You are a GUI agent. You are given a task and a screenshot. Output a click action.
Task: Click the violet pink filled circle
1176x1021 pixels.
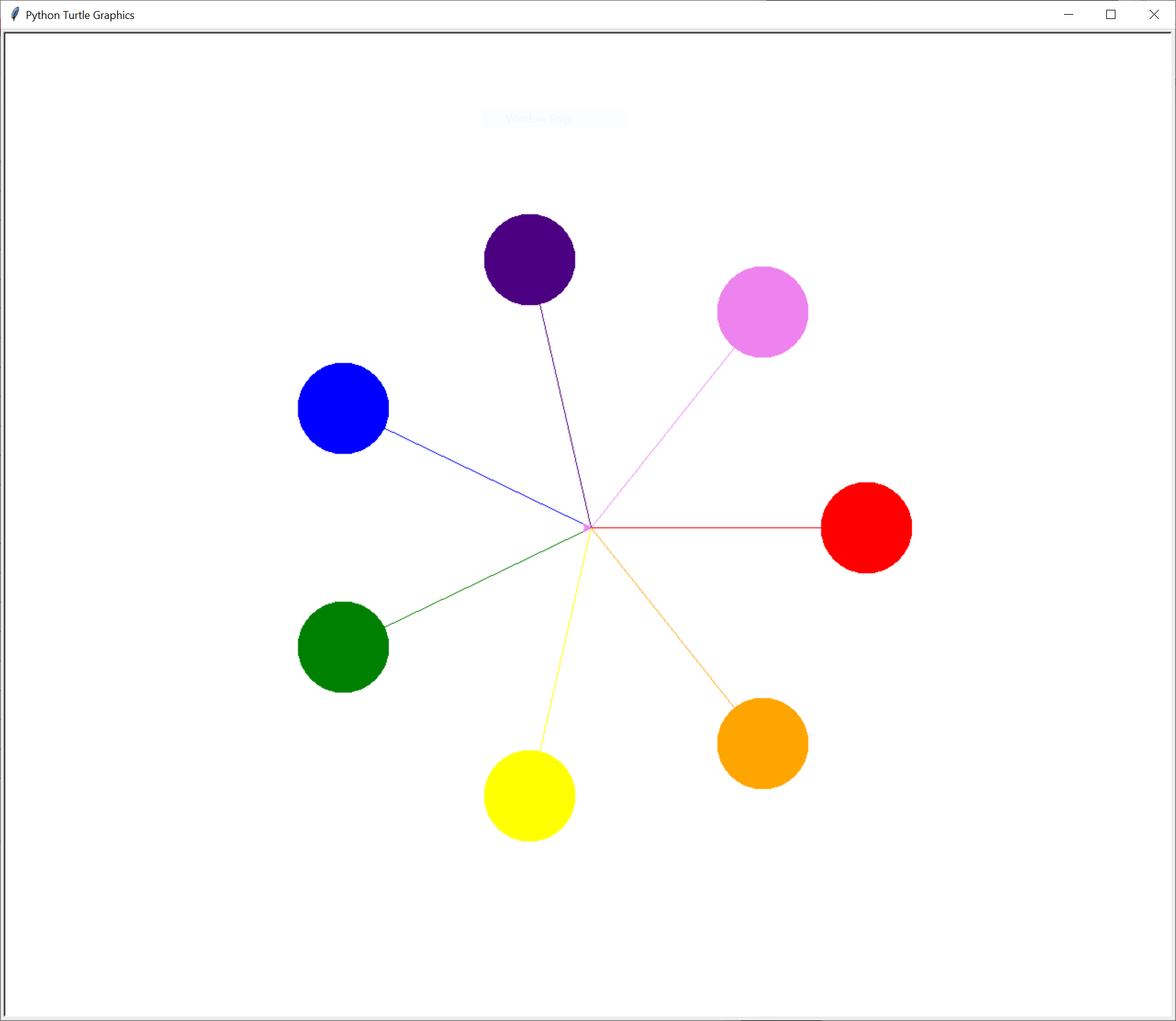point(762,312)
